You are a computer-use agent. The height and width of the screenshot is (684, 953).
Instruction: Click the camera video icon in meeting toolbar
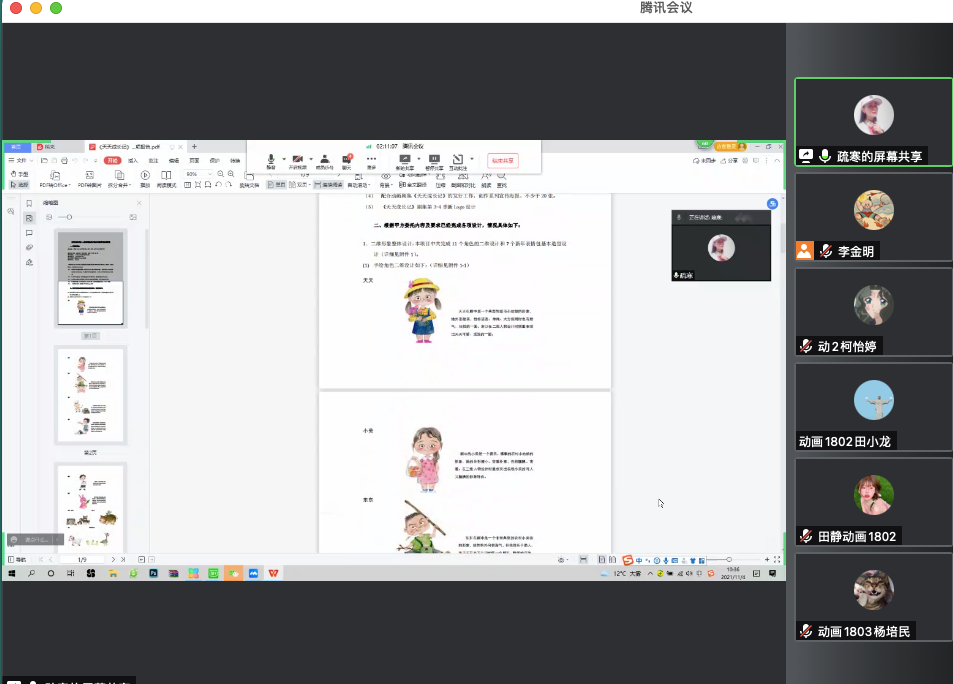click(298, 159)
